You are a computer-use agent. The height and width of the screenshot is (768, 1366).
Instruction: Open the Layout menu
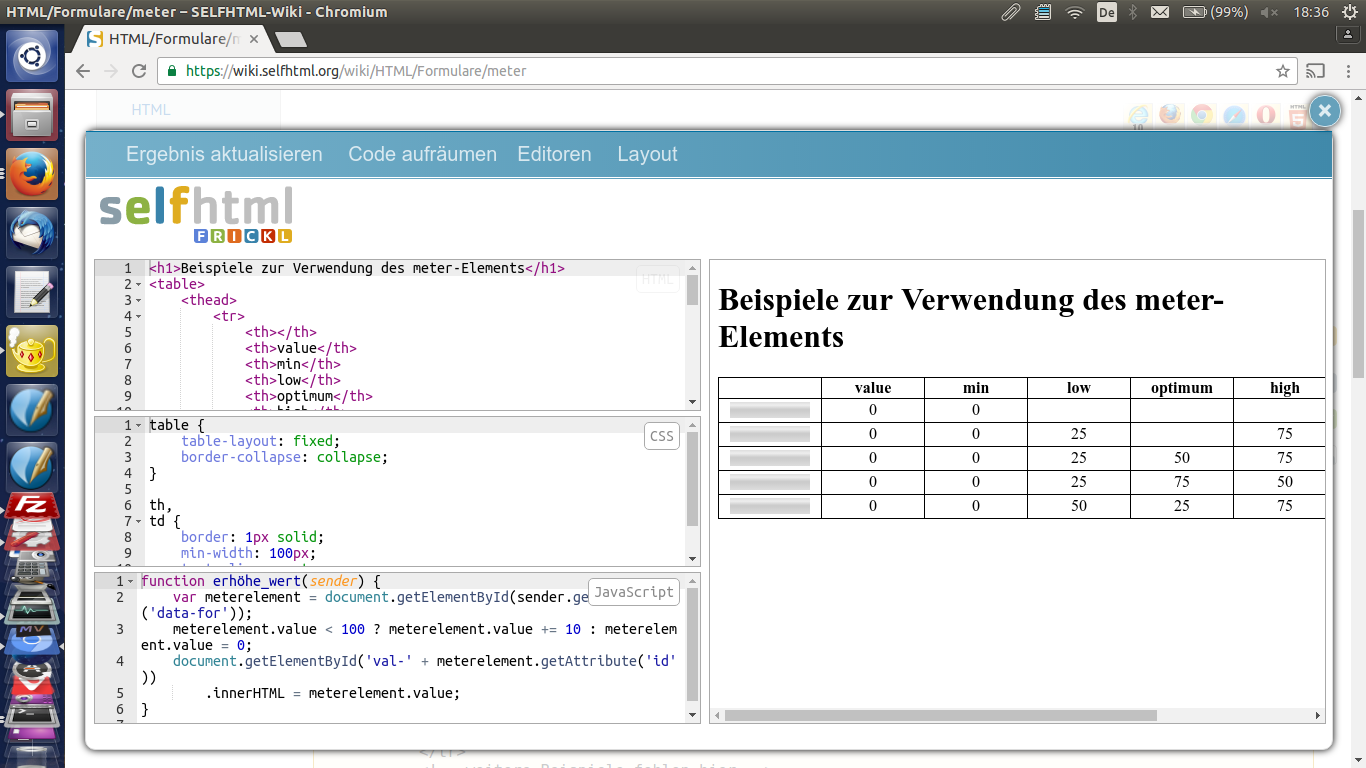pos(647,154)
